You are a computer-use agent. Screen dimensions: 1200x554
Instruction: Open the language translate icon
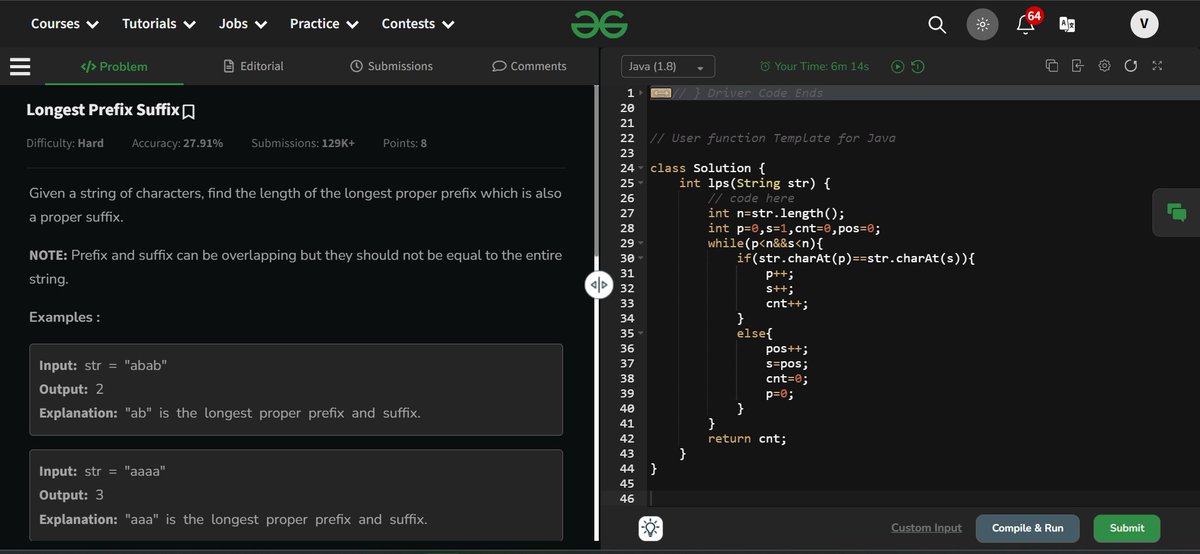[1067, 25]
